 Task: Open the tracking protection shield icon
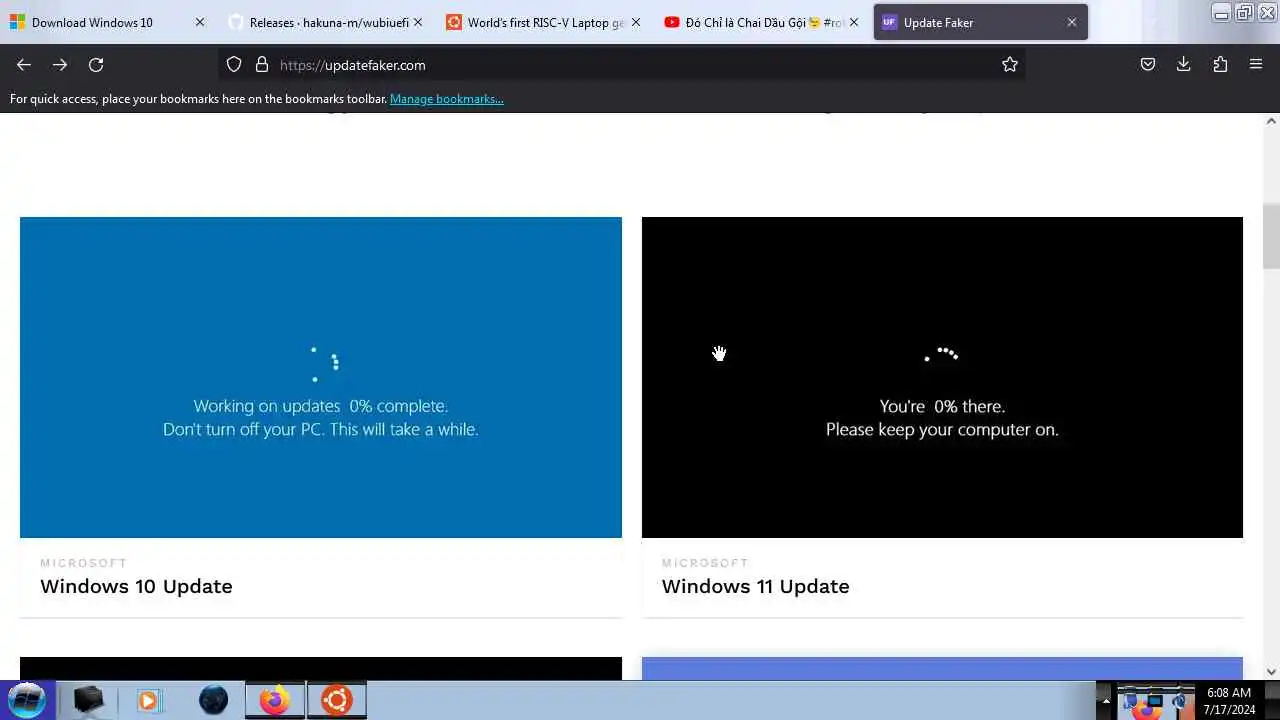click(234, 65)
